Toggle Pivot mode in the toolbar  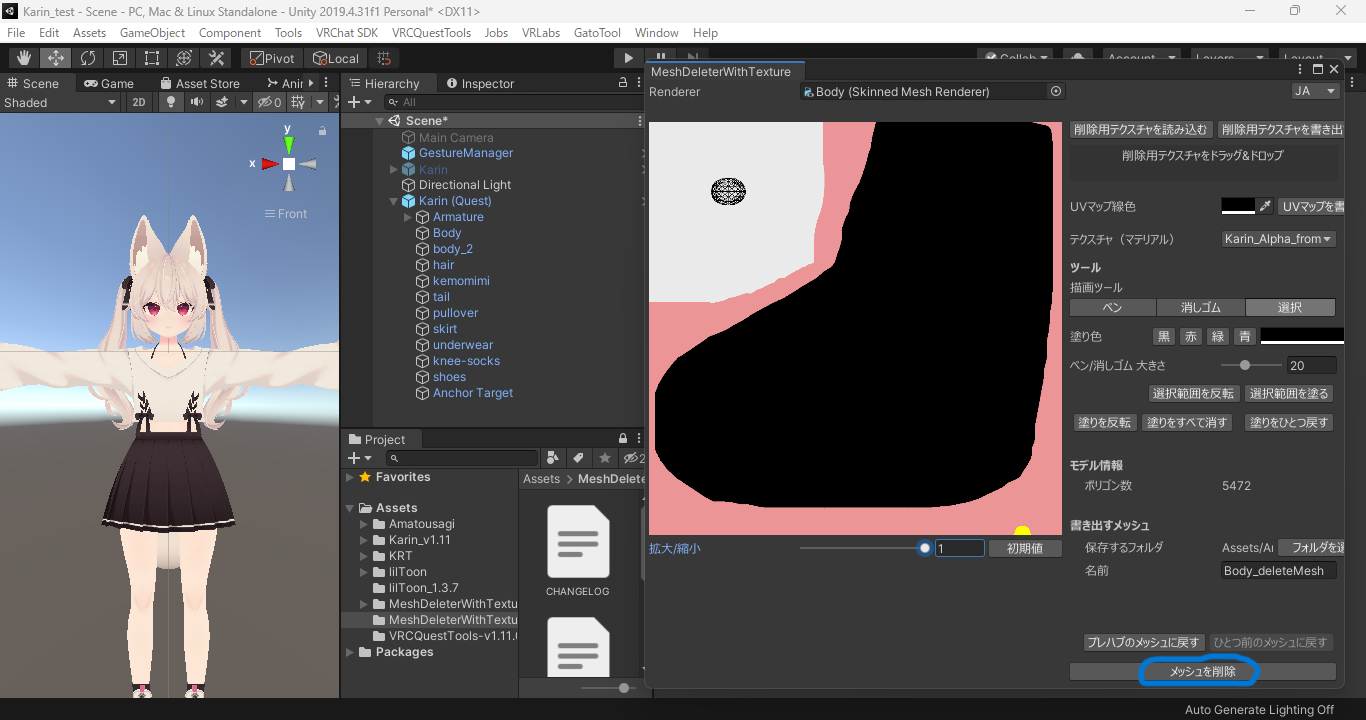coord(270,58)
